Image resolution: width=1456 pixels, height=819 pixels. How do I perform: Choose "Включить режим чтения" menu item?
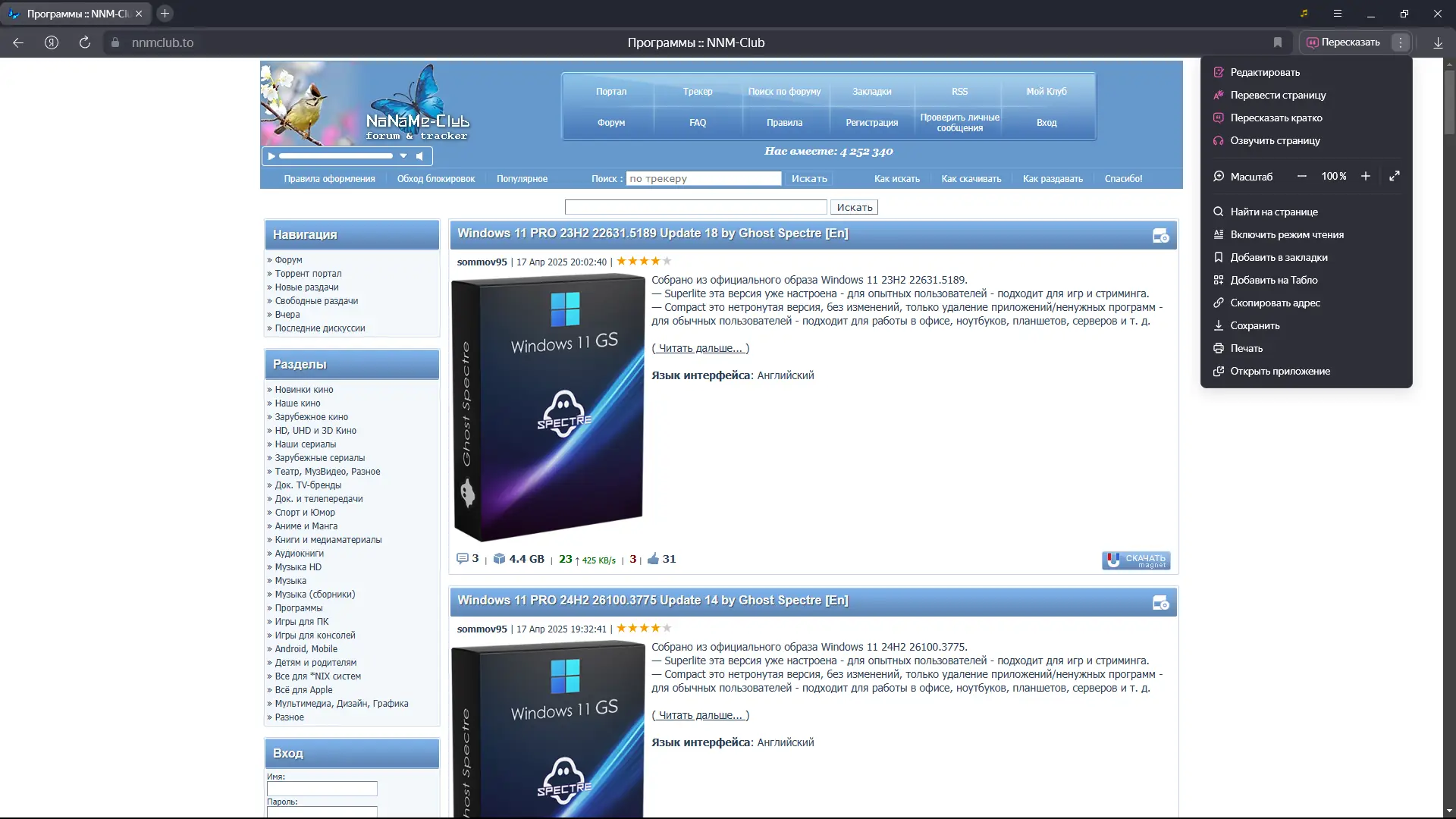[1287, 234]
